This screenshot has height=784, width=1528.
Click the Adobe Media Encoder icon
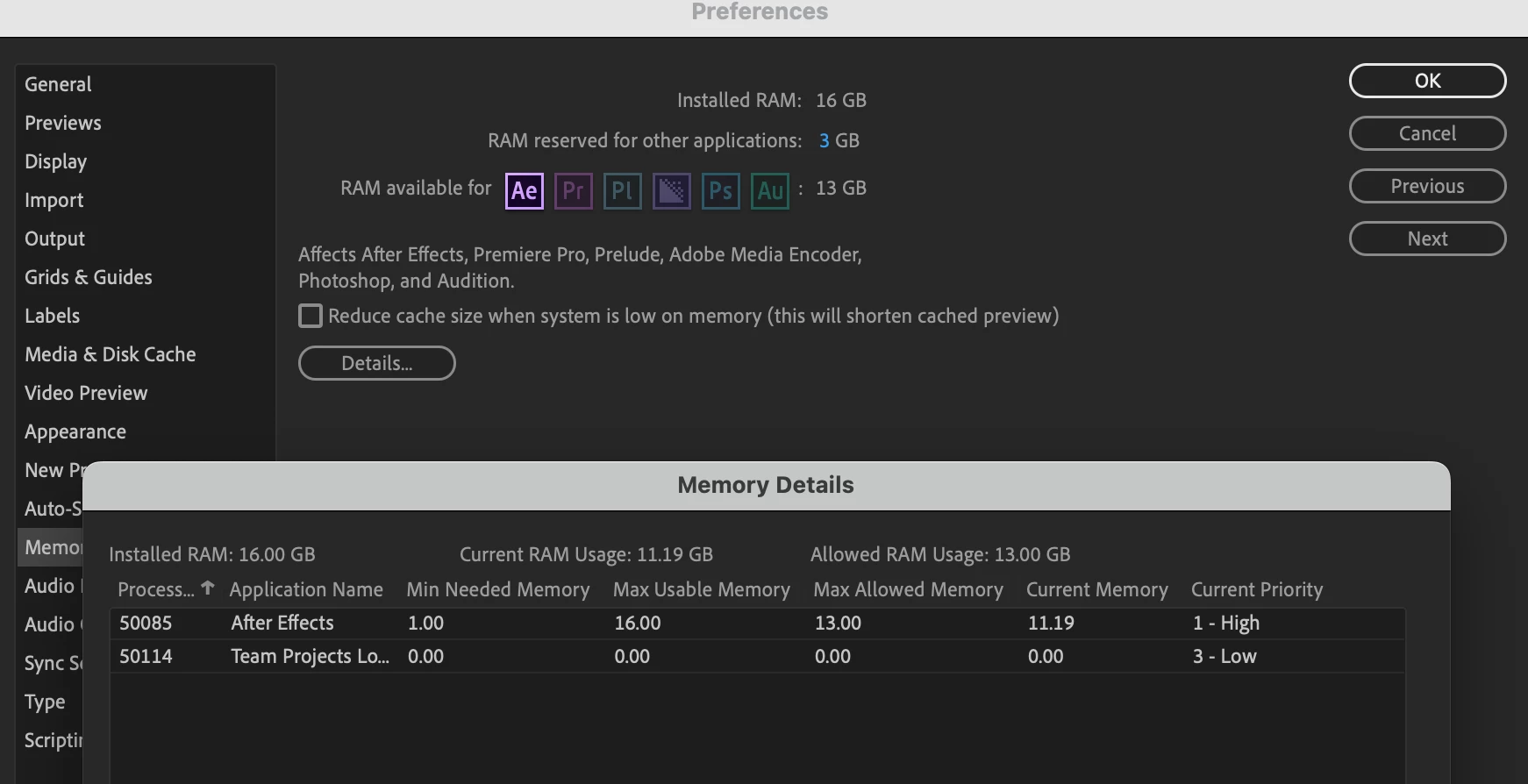[x=672, y=191]
